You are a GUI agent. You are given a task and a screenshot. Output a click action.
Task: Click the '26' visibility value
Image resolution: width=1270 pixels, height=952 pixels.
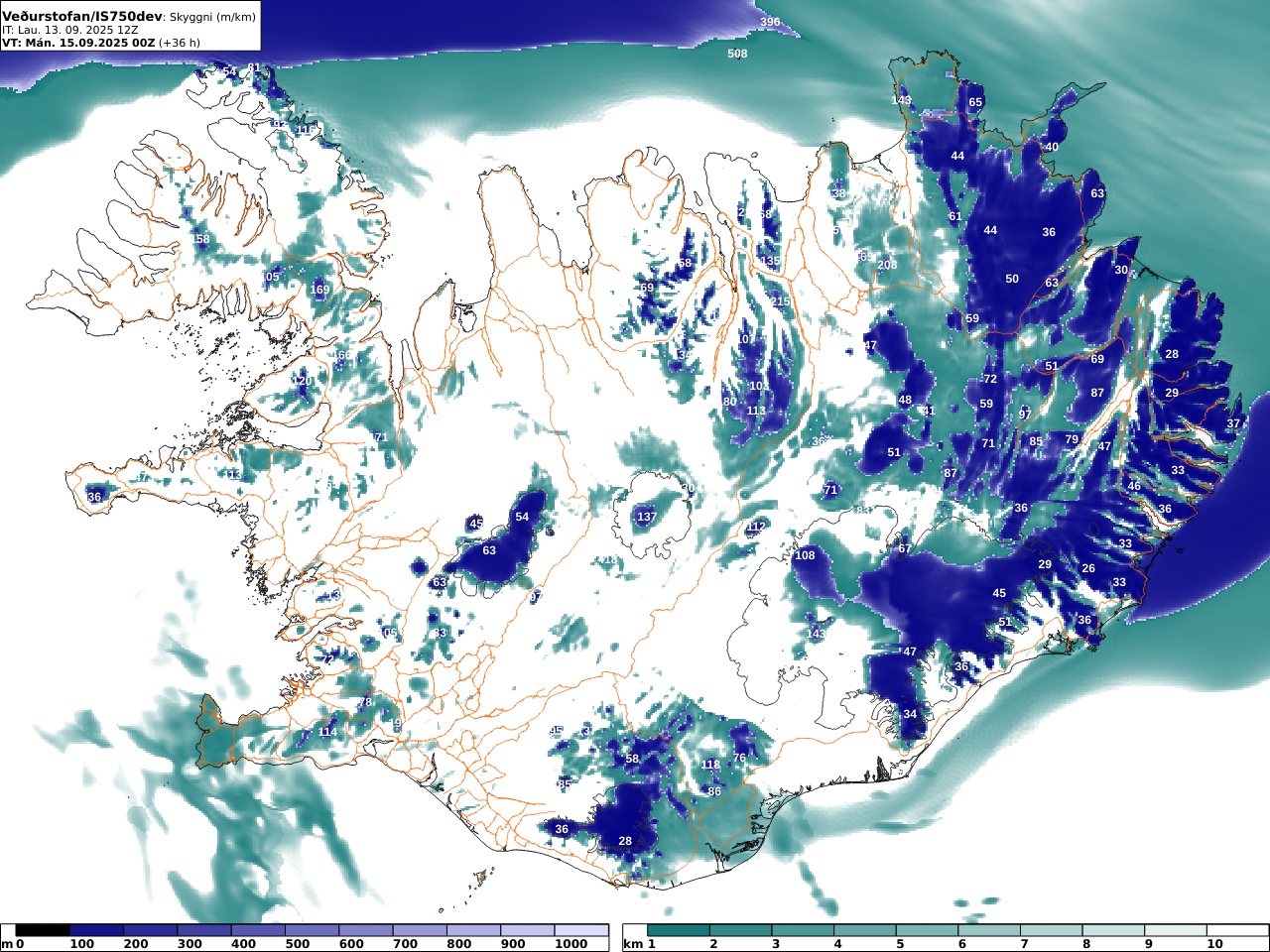point(1088,568)
